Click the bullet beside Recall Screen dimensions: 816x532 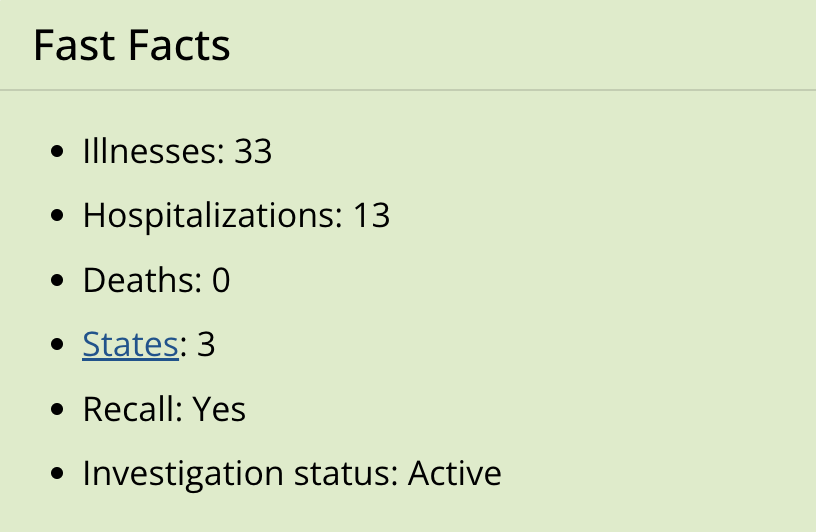[57, 409]
